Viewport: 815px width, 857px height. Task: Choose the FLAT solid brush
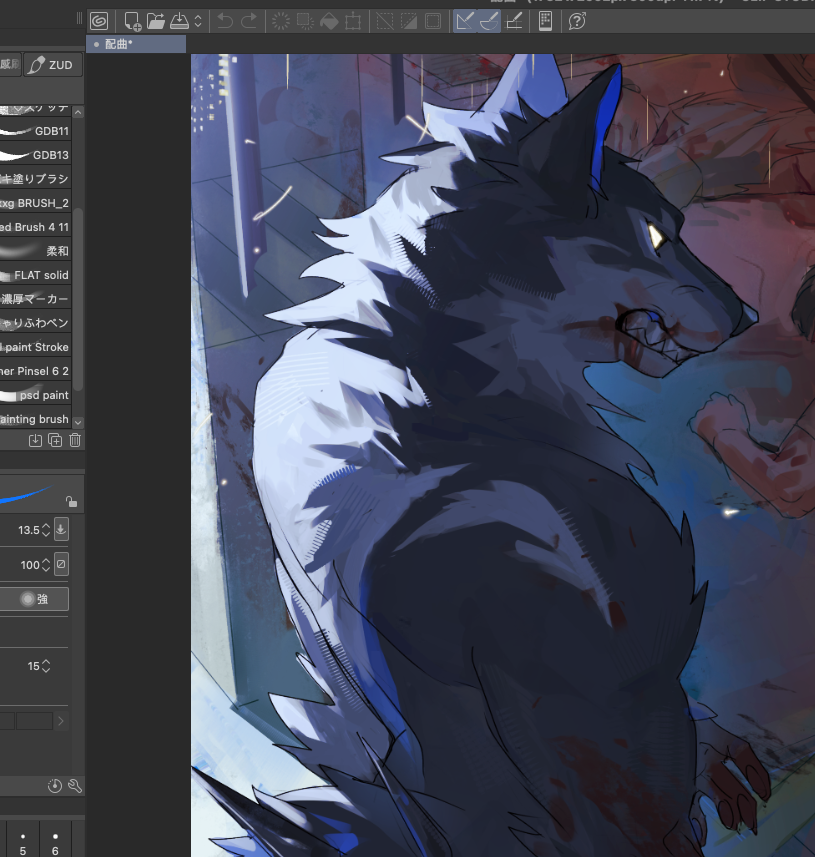36,275
